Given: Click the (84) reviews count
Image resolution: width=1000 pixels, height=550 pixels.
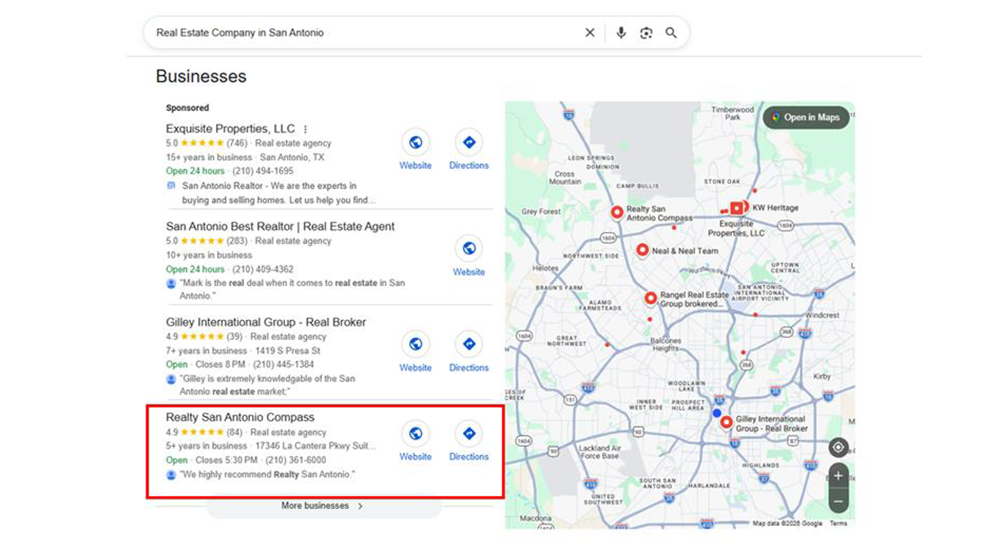Looking at the screenshot, I should (234, 433).
